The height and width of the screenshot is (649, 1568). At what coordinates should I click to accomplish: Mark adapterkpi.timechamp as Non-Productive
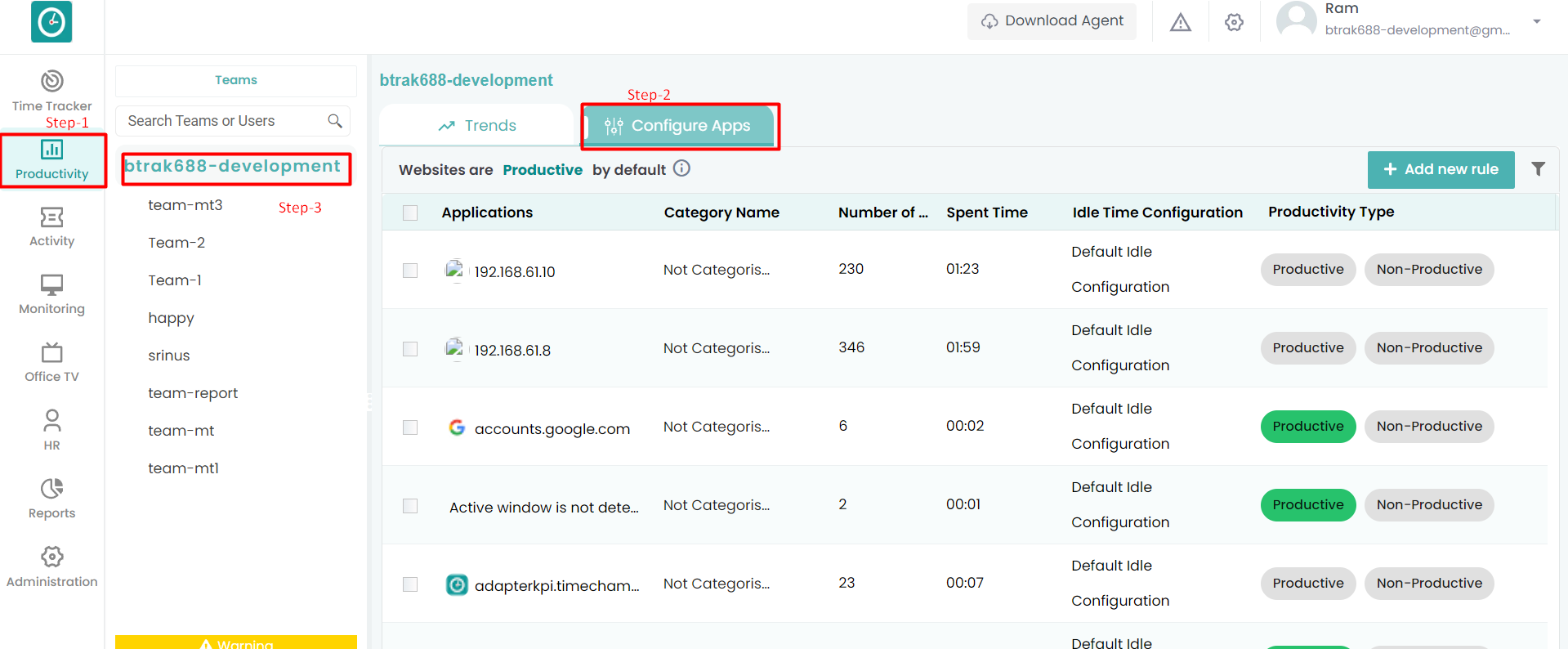coord(1428,584)
